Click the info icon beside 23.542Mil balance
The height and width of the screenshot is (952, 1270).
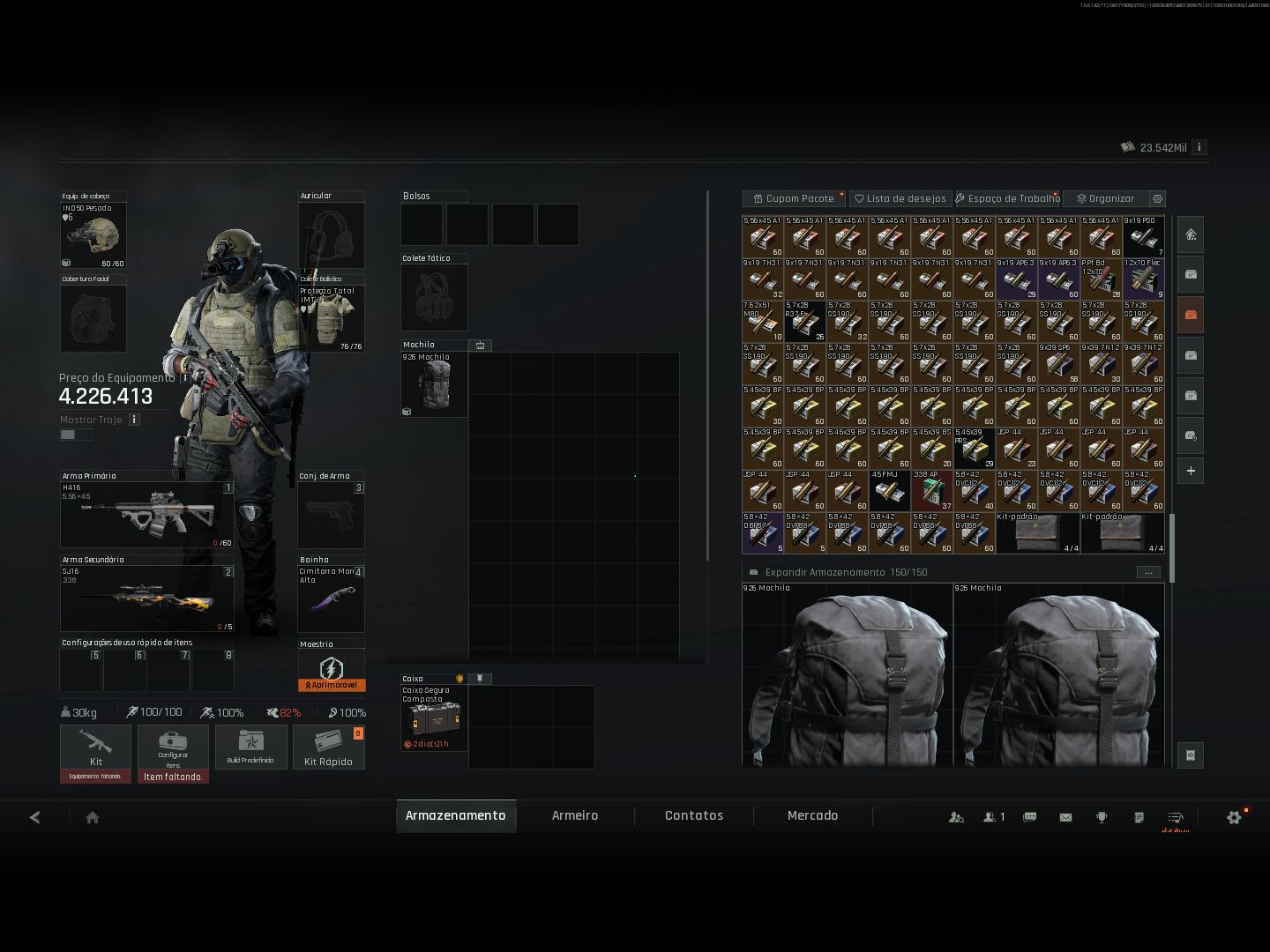pos(1199,147)
